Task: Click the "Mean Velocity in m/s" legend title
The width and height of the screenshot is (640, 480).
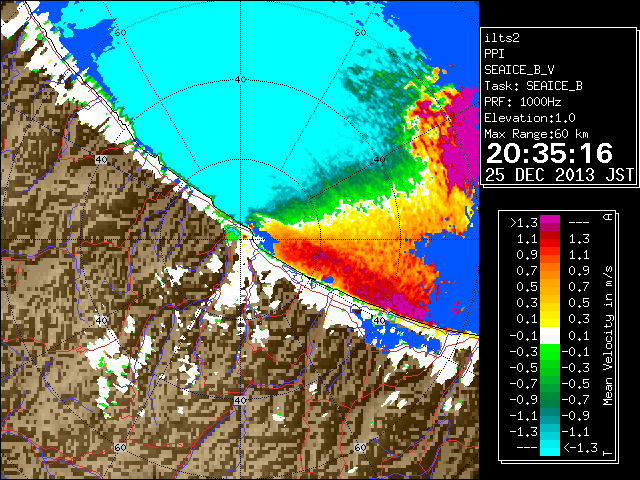Action: coord(608,336)
